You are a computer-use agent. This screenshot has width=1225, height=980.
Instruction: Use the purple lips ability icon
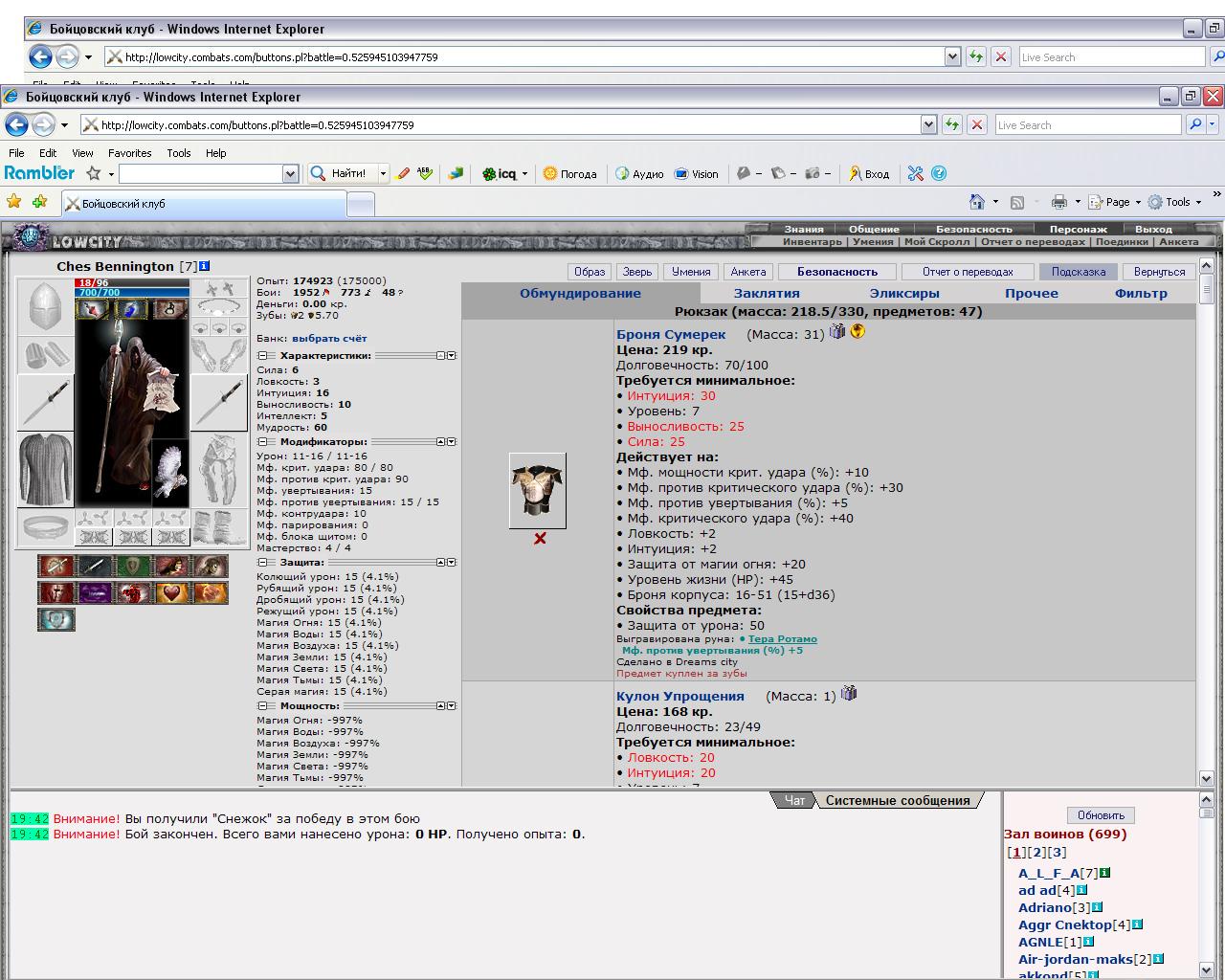95,593
